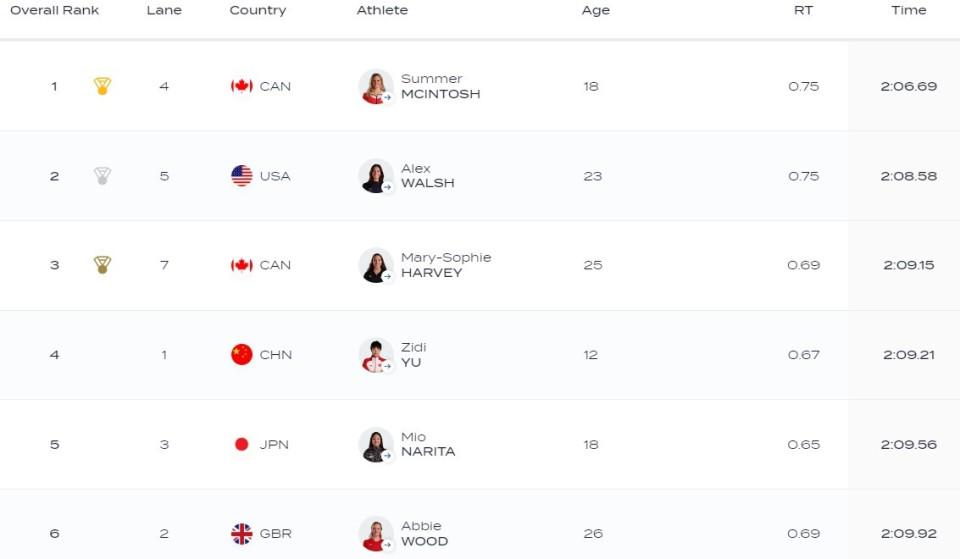
Task: Open the Abbie WOOD athlete link
Action: point(424,534)
